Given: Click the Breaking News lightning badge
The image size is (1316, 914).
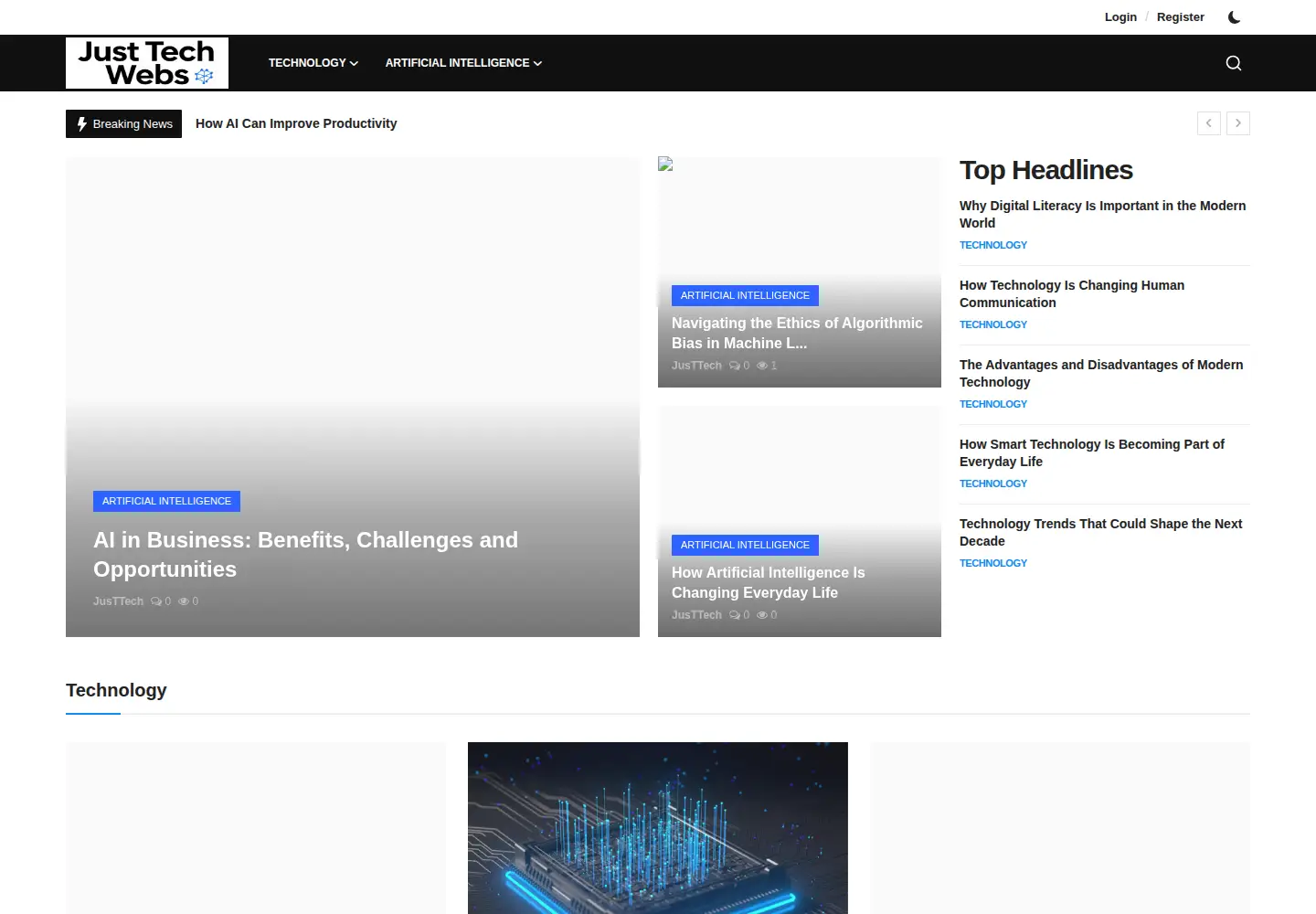Looking at the screenshot, I should [123, 123].
